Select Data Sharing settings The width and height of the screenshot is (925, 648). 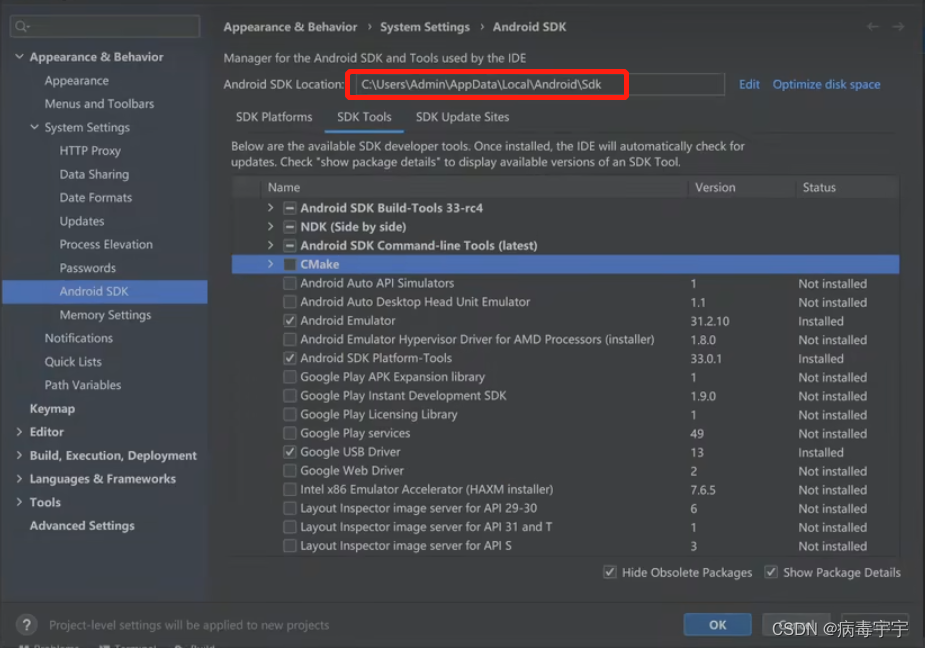click(94, 174)
